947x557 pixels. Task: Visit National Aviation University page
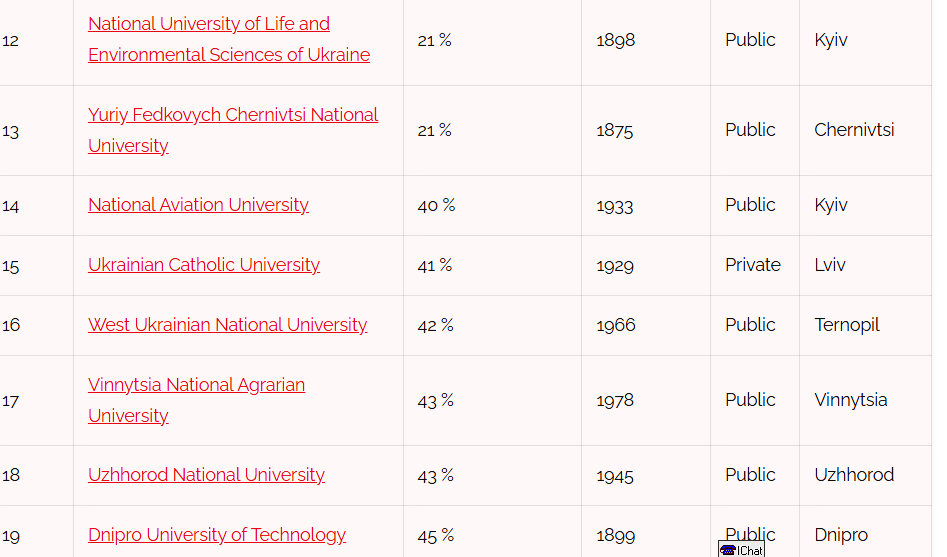click(x=198, y=205)
